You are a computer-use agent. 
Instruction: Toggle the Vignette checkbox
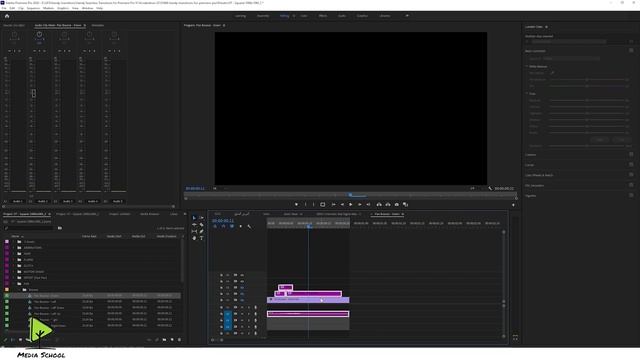(631, 196)
